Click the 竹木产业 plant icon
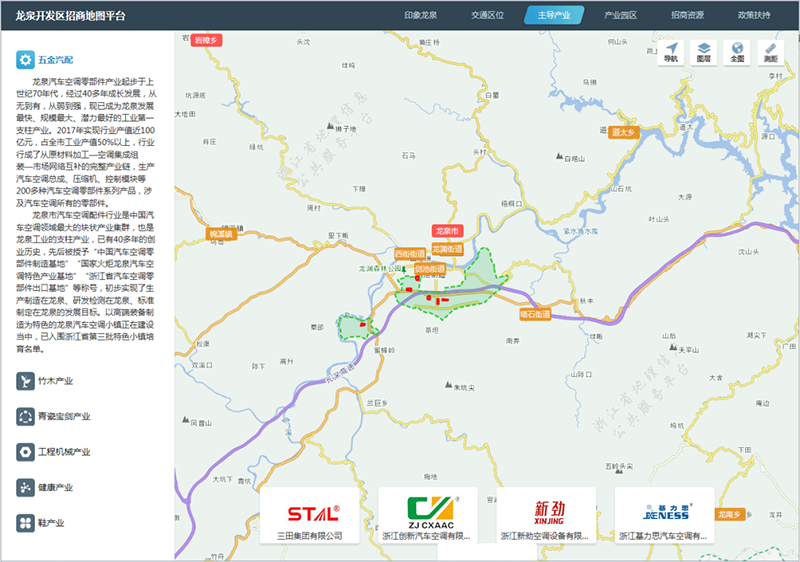This screenshot has height=562, width=800. coord(25,381)
